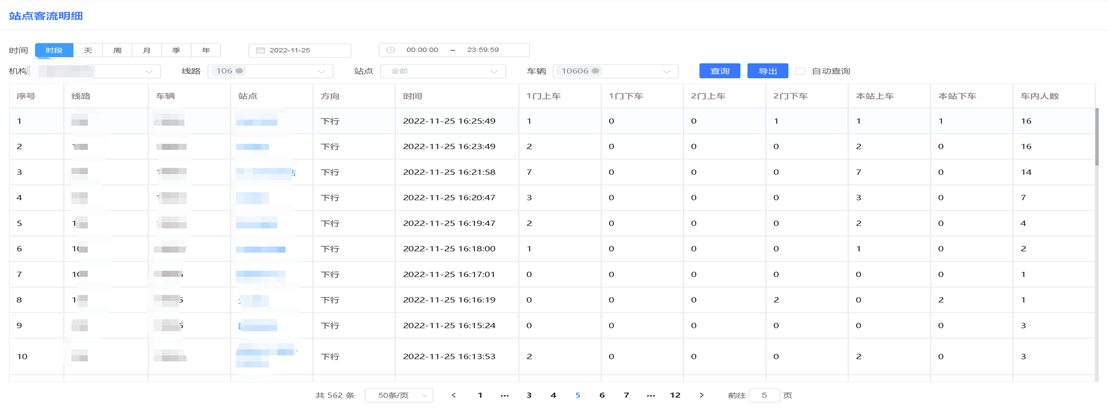The image size is (1107, 409).
Task: Switch to the 年 time tab
Action: point(206,50)
